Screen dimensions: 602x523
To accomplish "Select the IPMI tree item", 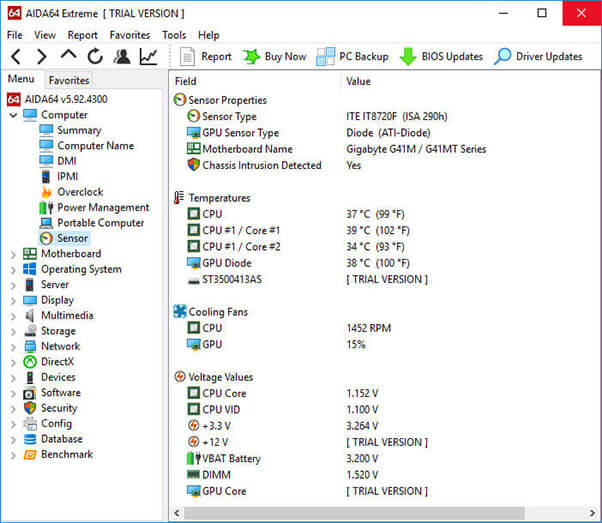I will point(59,176).
